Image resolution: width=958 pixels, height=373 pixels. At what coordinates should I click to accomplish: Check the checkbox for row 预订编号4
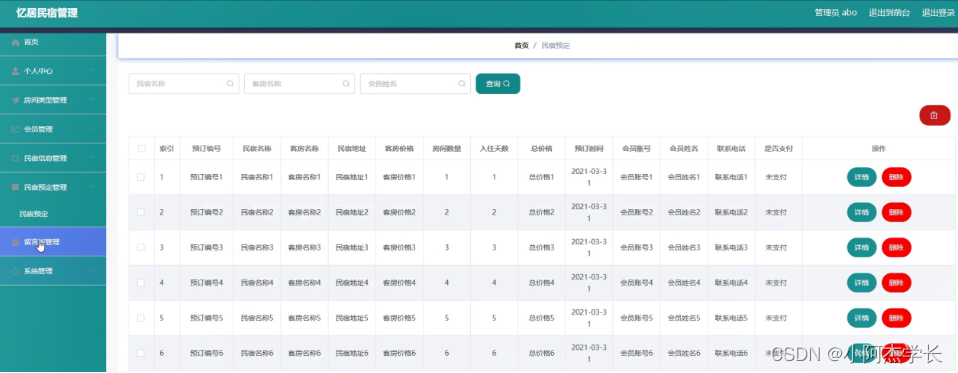click(x=141, y=283)
